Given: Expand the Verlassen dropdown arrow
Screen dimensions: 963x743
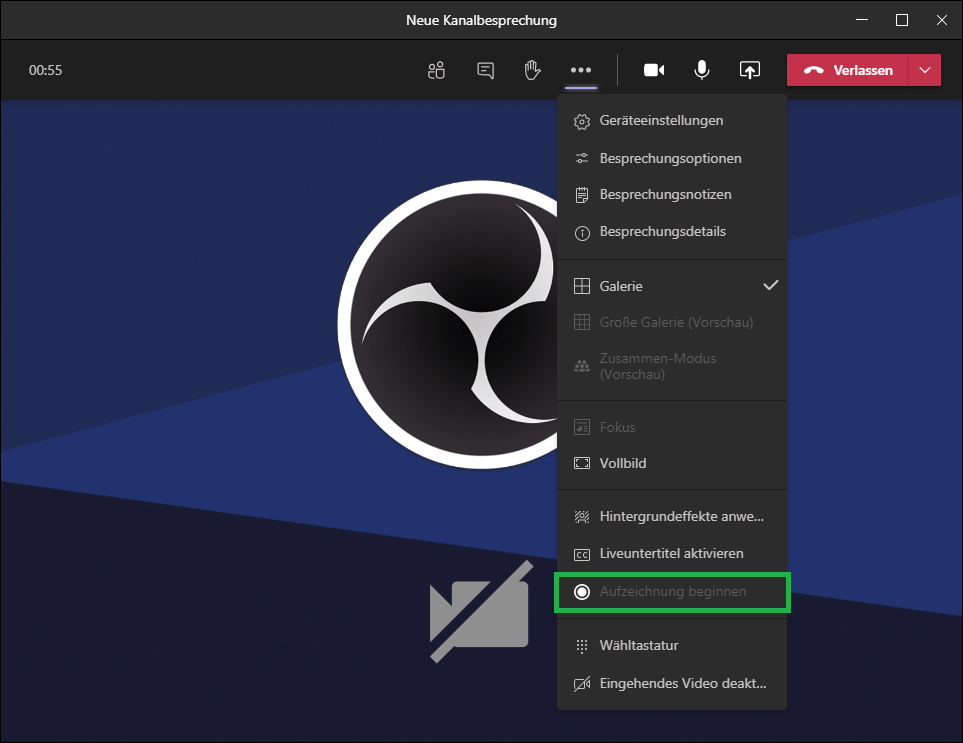Looking at the screenshot, I should pyautogui.click(x=925, y=70).
